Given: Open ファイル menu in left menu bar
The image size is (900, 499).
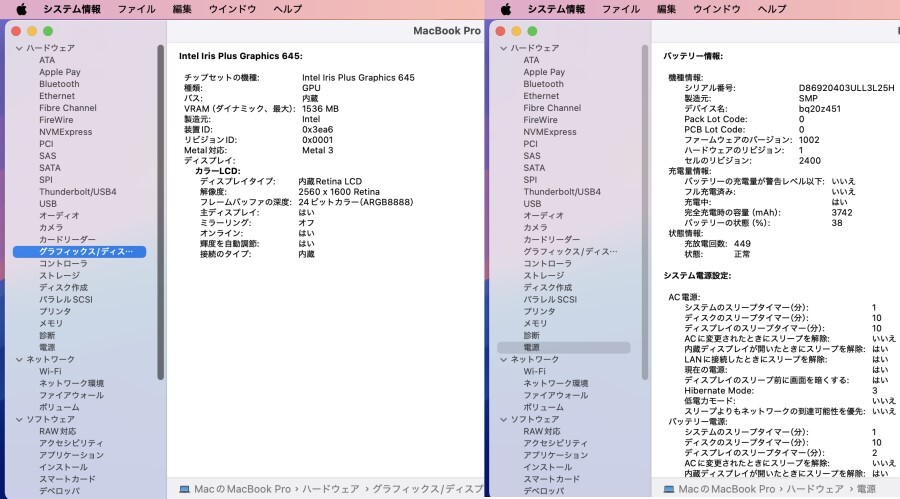Looking at the screenshot, I should coord(137,9).
